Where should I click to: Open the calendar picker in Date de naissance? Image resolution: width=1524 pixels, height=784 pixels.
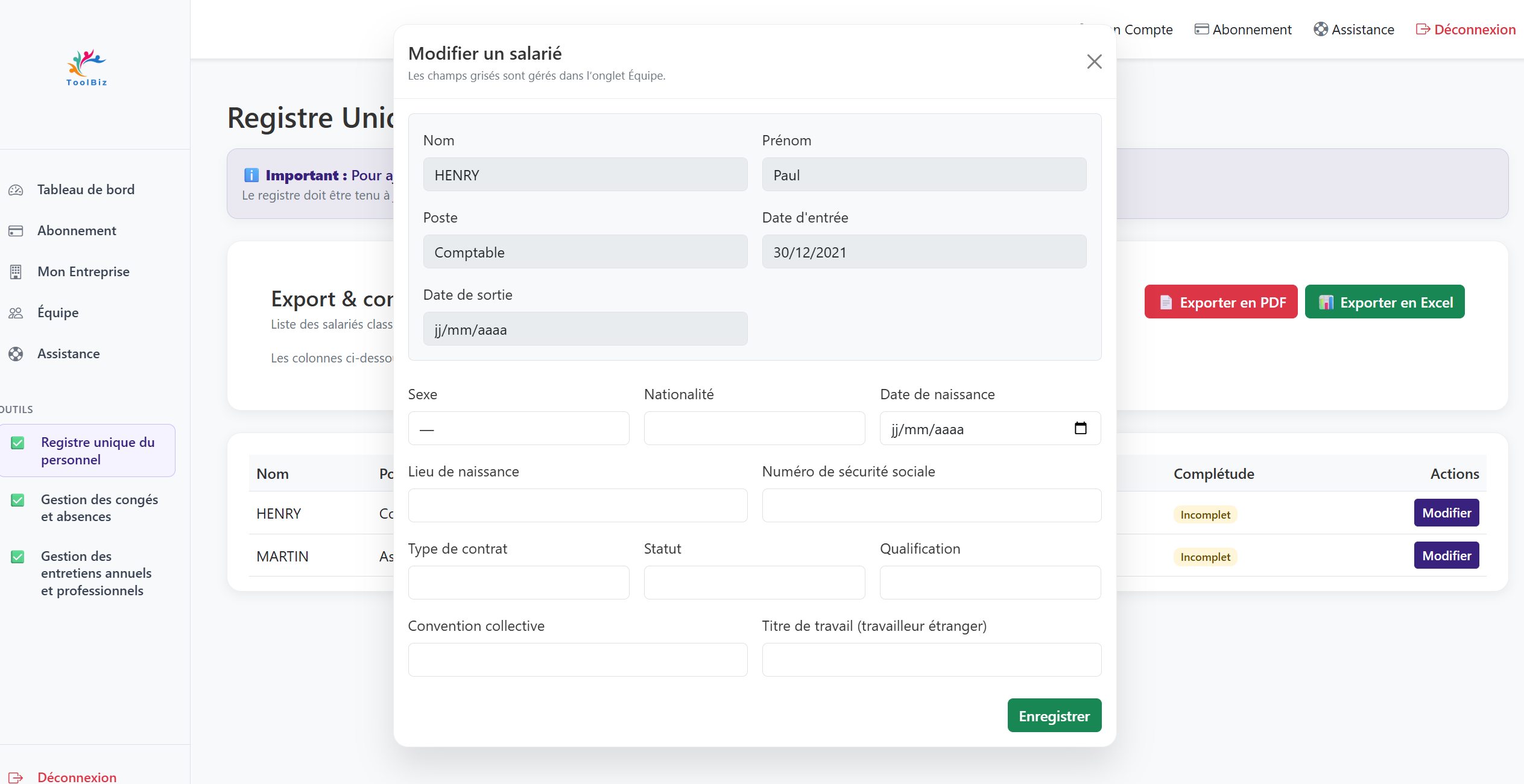click(x=1080, y=428)
